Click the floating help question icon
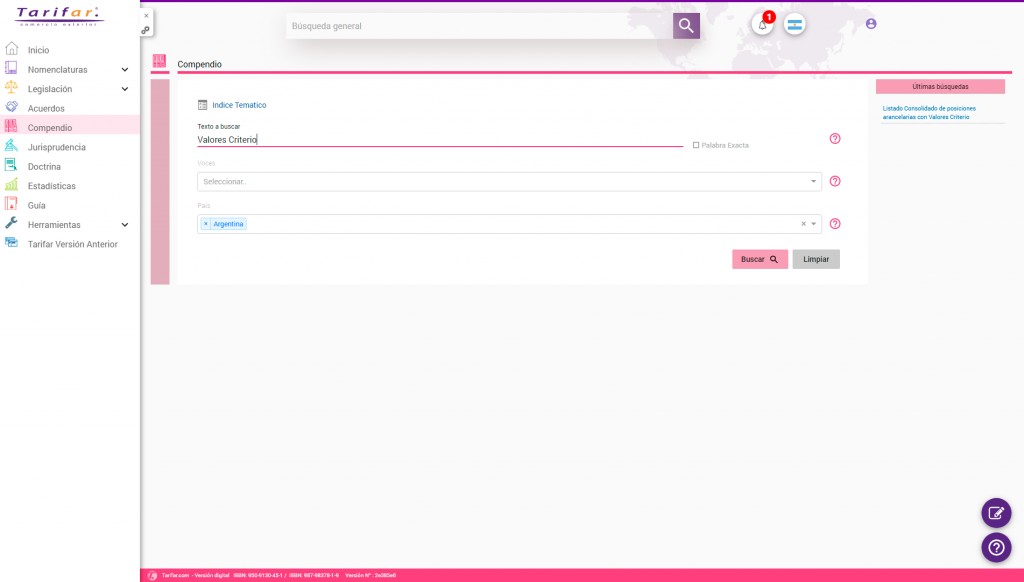Viewport: 1024px width, 582px height. 996,547
